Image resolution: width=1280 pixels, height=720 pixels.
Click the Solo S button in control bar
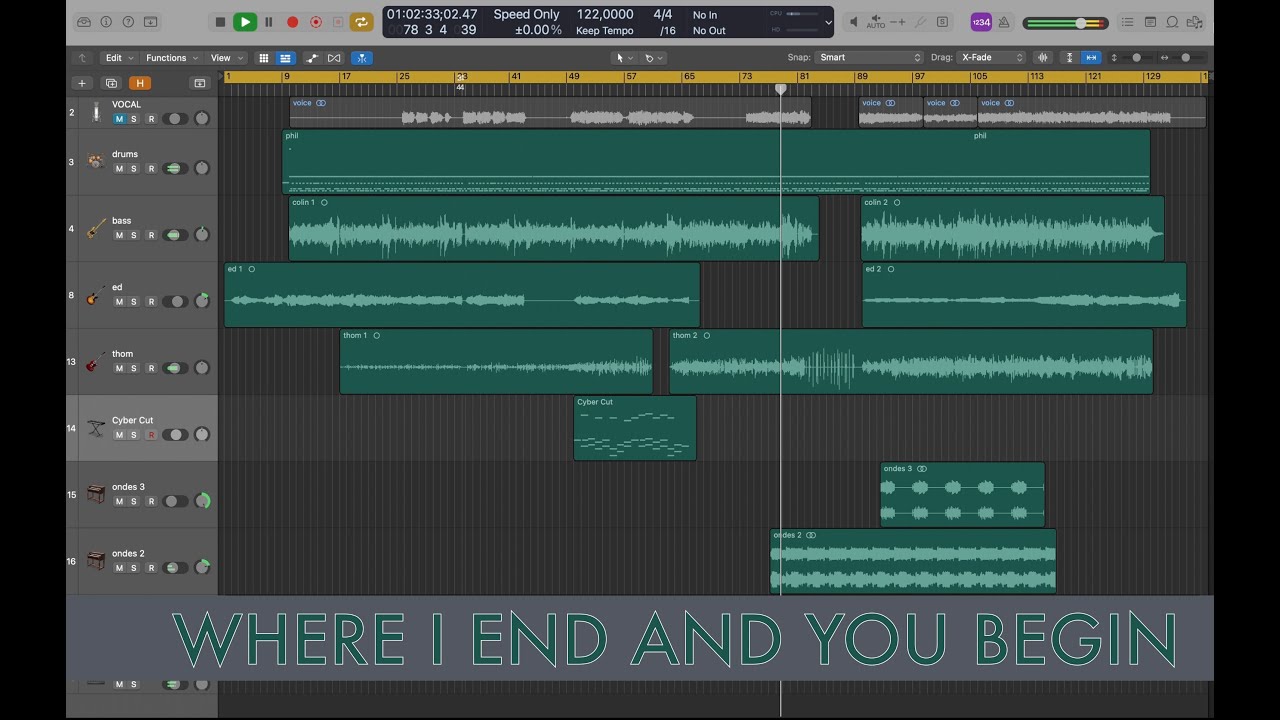(x=942, y=22)
